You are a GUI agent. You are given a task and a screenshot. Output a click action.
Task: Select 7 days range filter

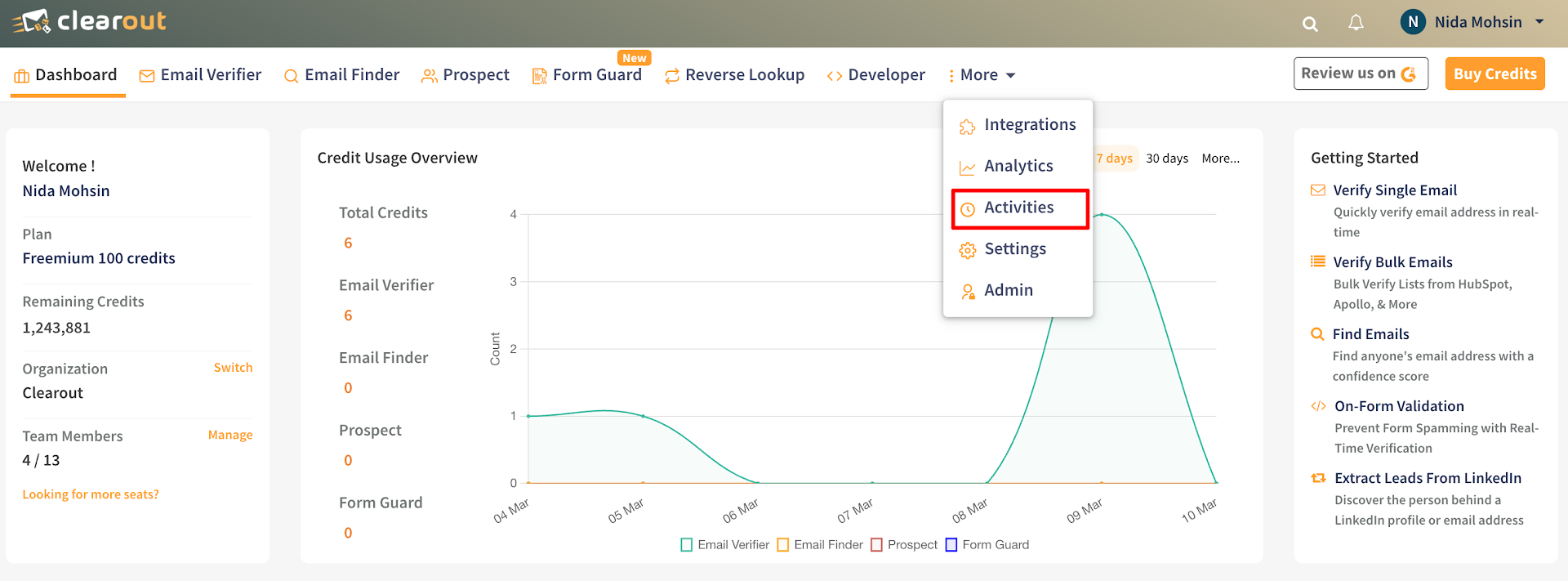(x=1115, y=159)
